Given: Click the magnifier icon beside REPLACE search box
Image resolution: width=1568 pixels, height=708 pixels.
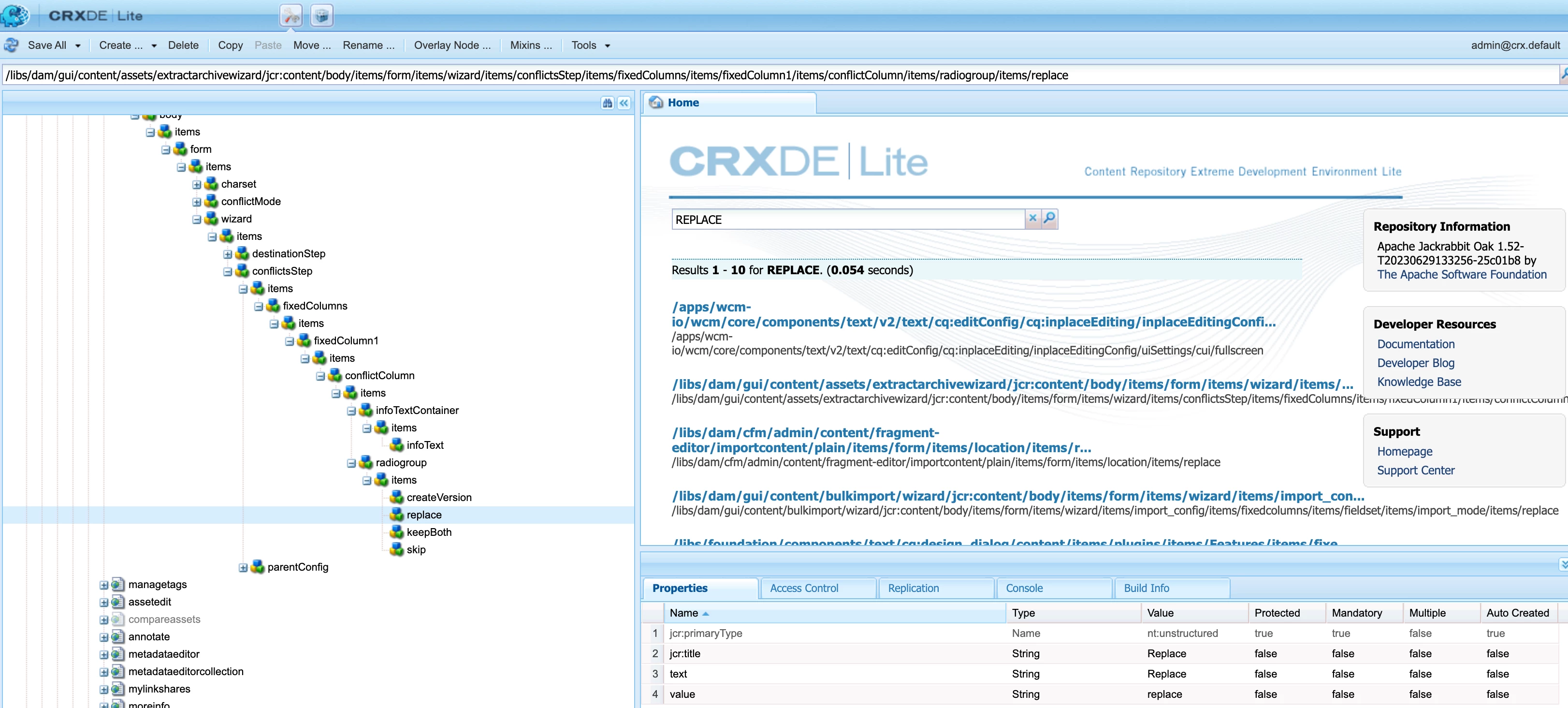Looking at the screenshot, I should (1049, 219).
